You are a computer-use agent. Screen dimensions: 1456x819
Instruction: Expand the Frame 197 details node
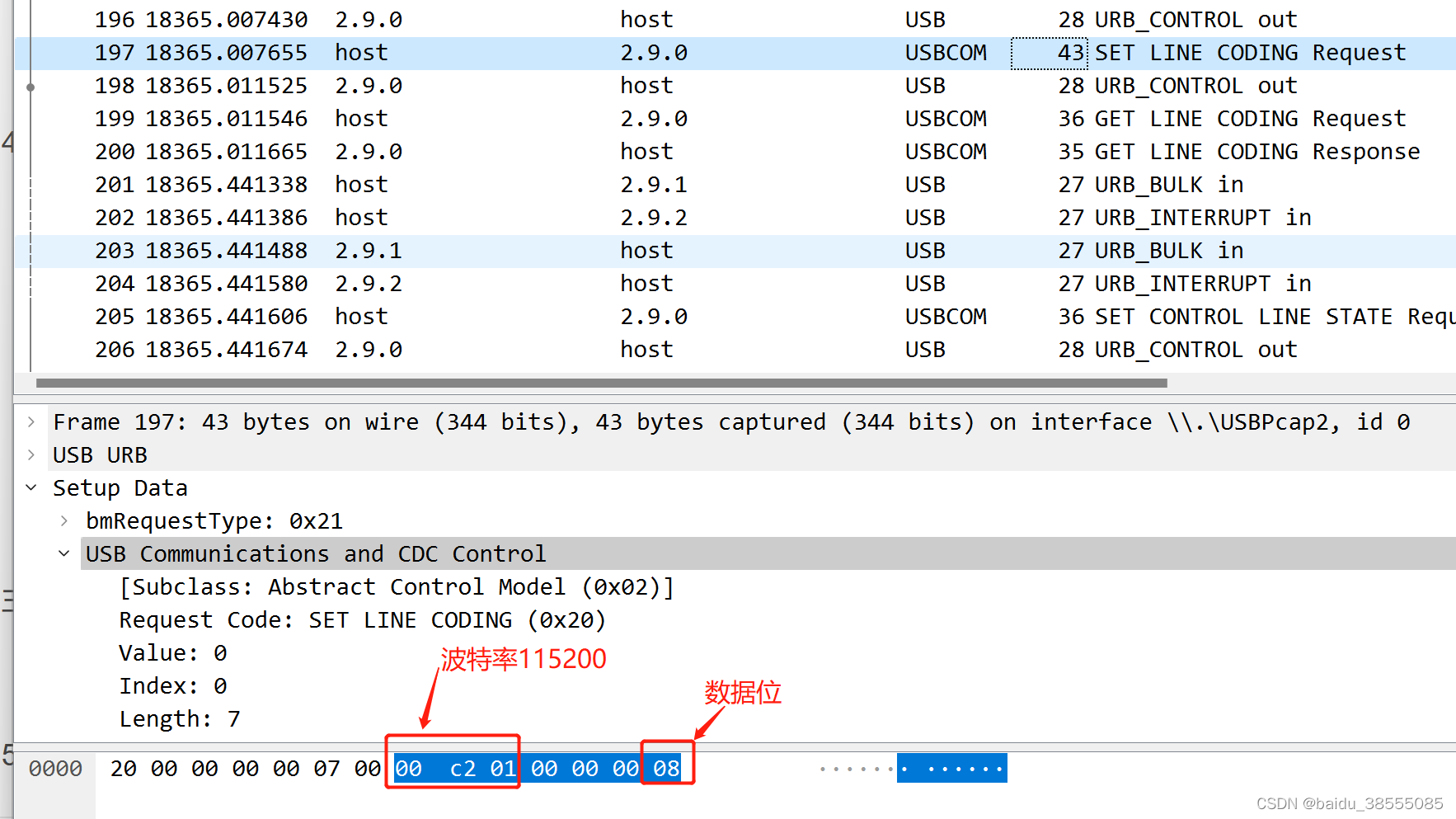click(x=31, y=421)
